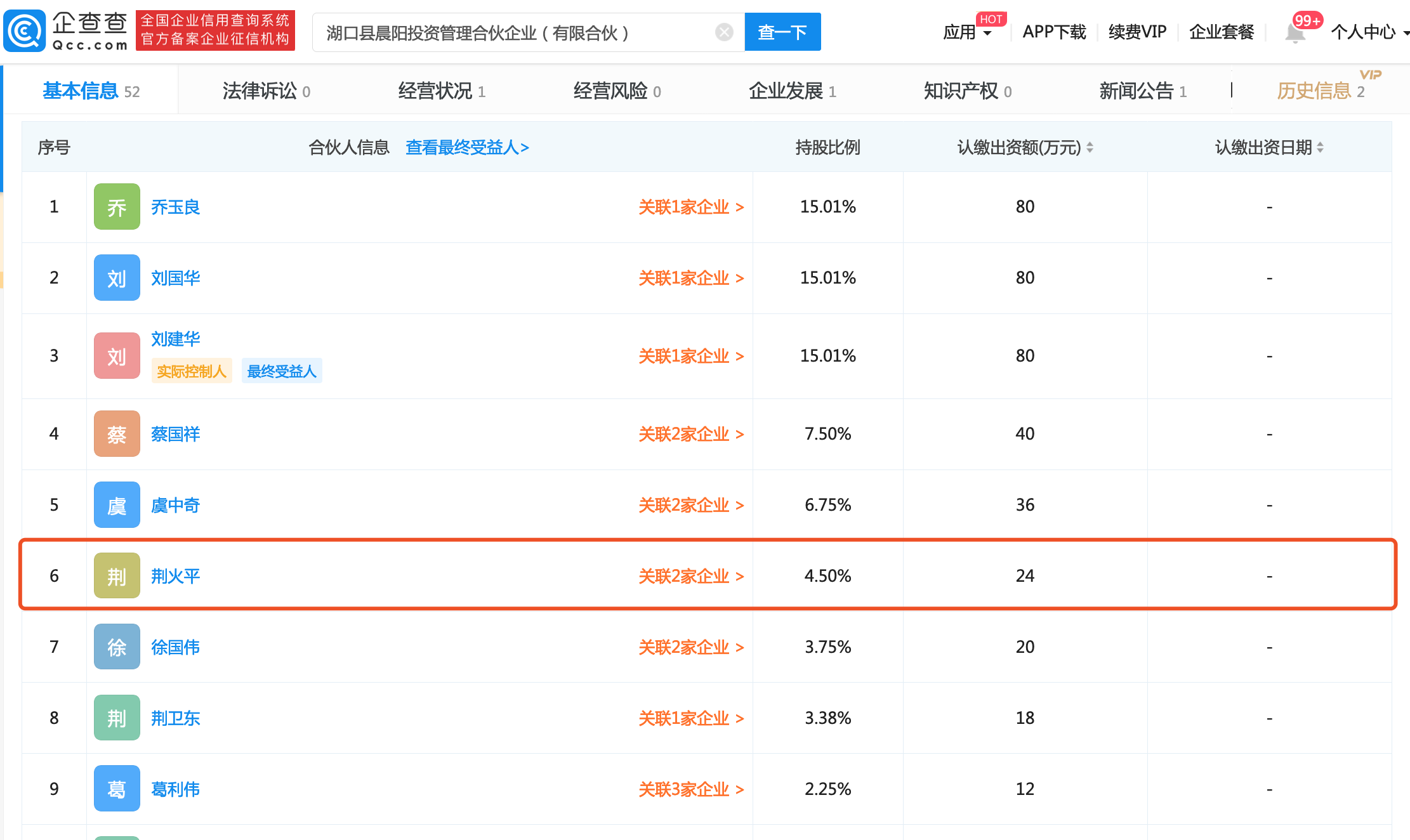Click pink avatar icon for 刘建华

117,356
